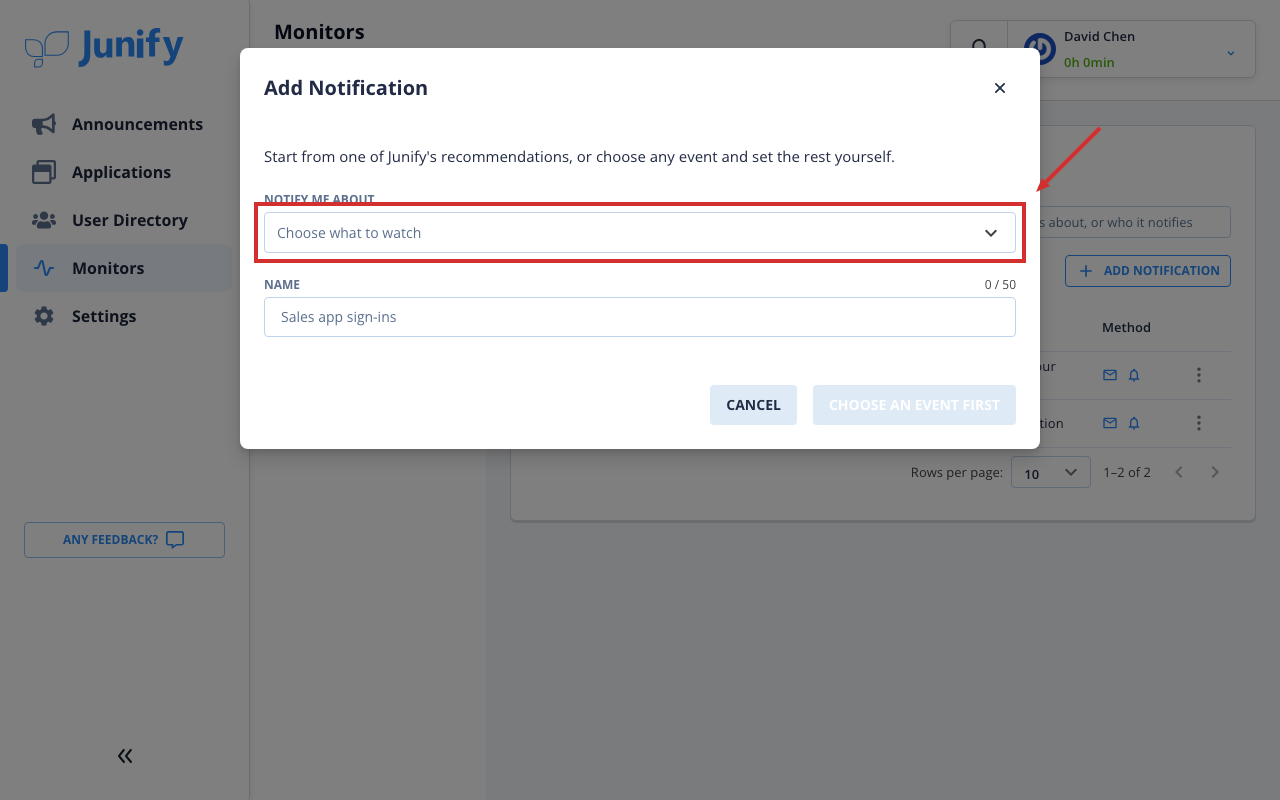
Task: Close the Add Notification dialog
Action: point(999,88)
